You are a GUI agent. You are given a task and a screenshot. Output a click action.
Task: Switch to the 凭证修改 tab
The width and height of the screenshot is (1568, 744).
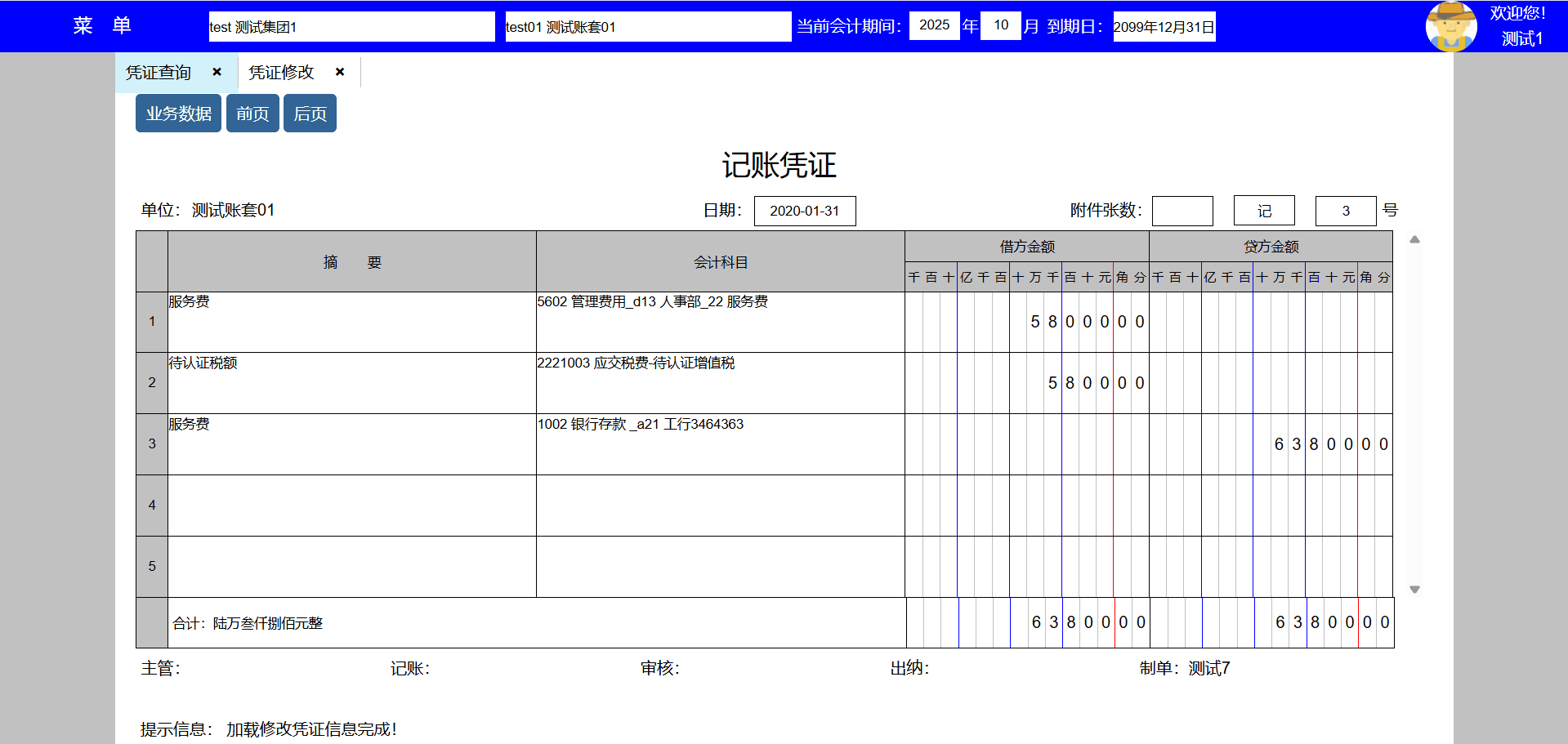(281, 73)
